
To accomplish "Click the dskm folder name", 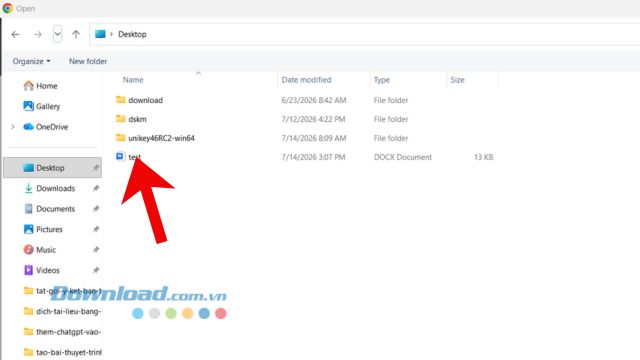I will [137, 119].
